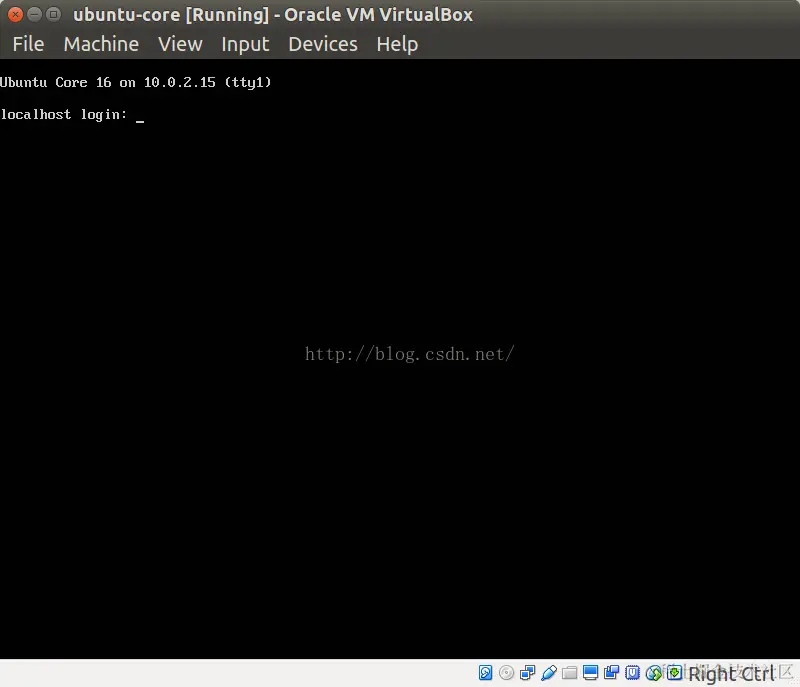
Task: Click the Right Ctrl host key label
Action: [731, 674]
